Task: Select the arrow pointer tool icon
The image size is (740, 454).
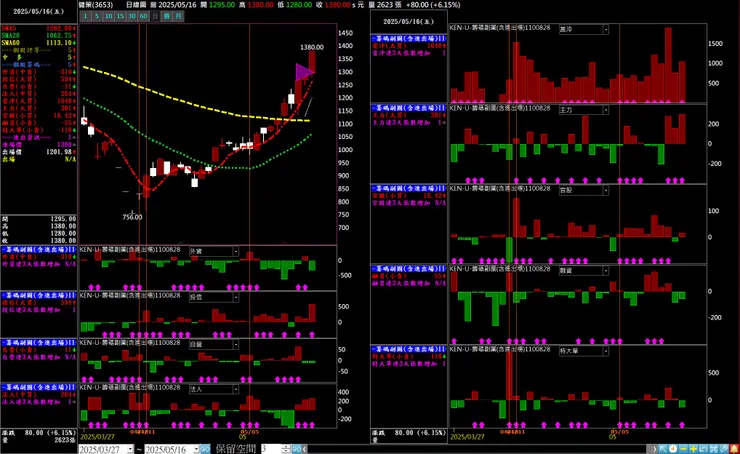Action: tap(663, 449)
